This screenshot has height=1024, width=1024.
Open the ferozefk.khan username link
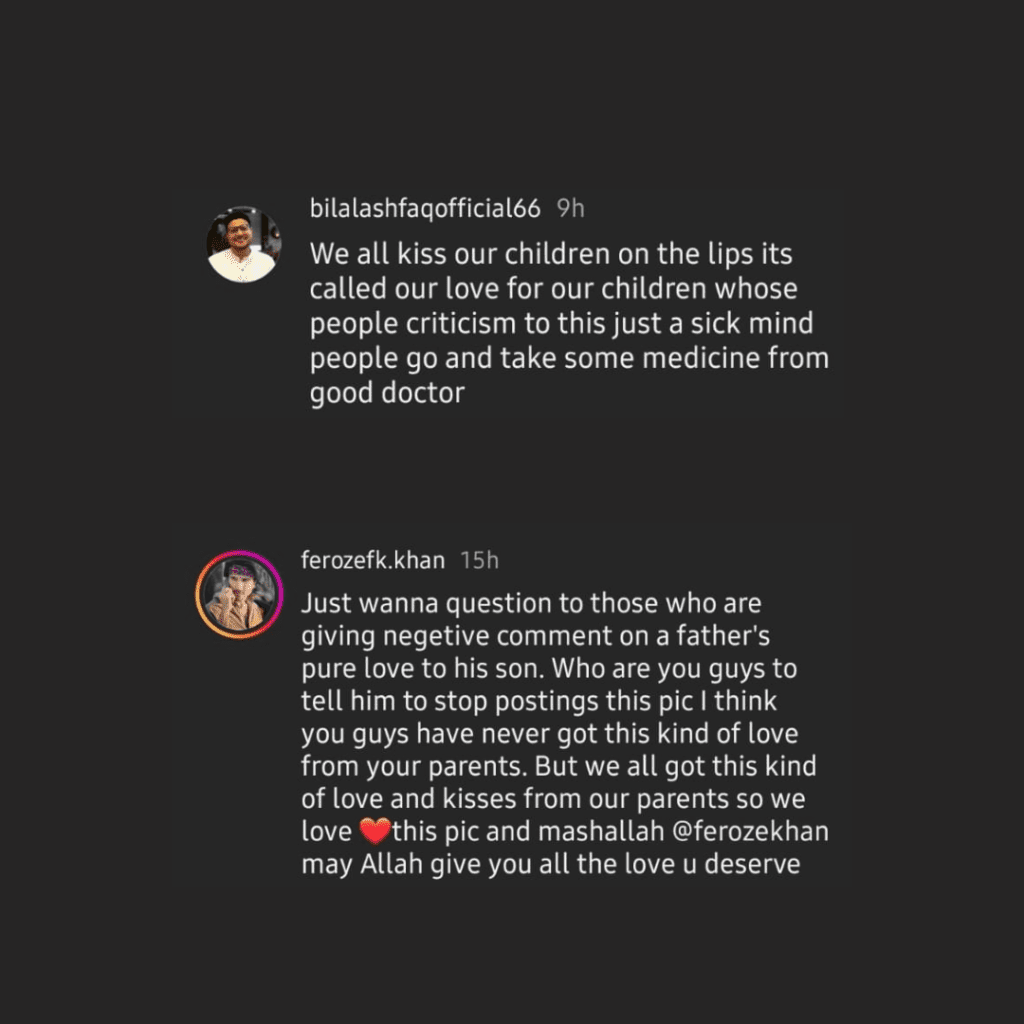click(372, 560)
